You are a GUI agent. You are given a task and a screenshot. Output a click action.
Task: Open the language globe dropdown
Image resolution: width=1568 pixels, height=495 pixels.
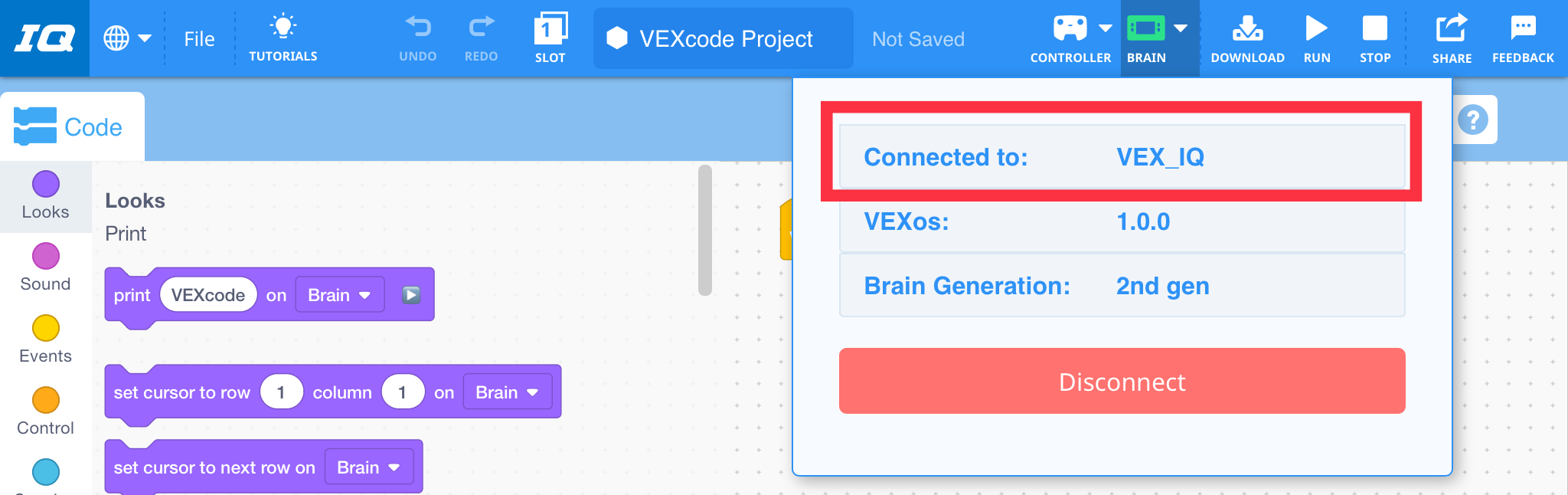tap(129, 38)
